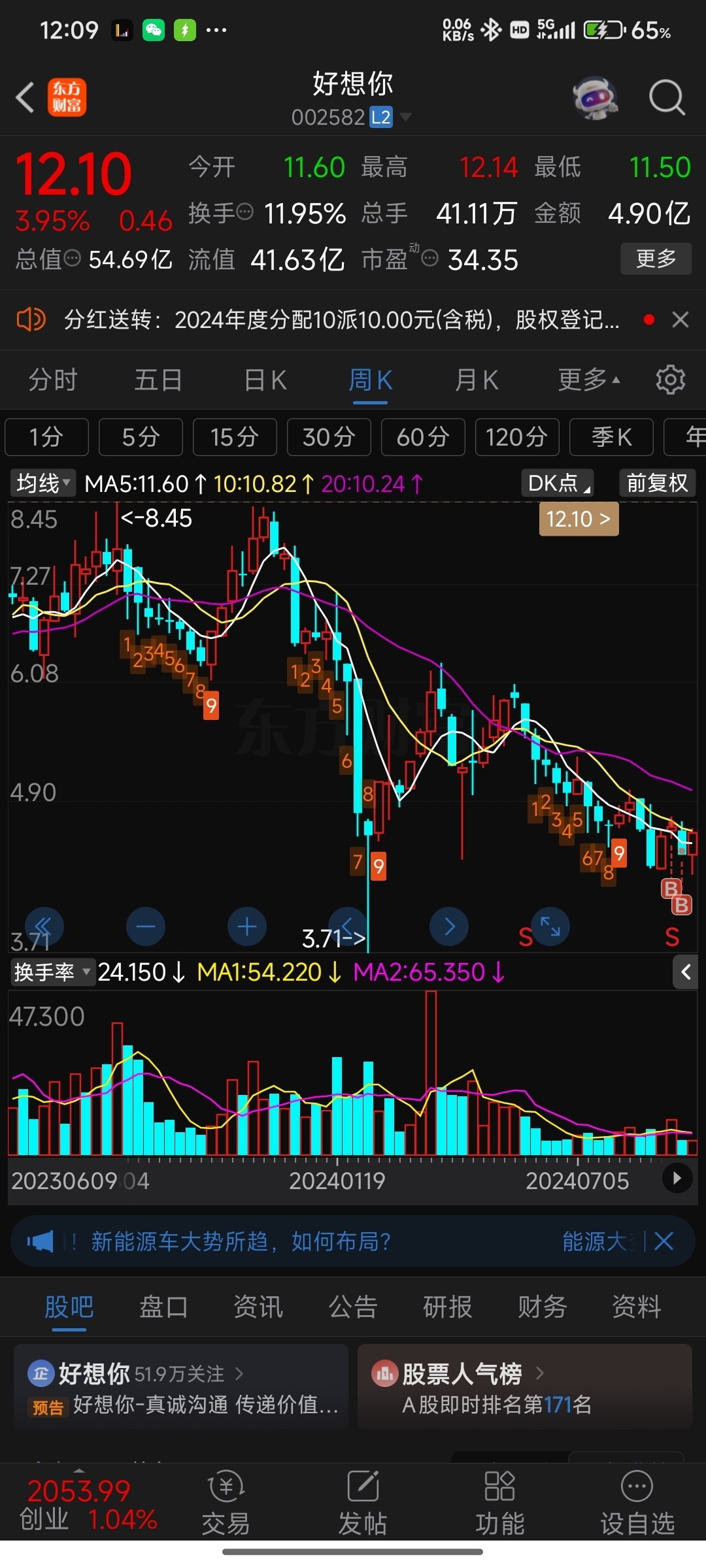
Task: Dismiss the dividend notice with X
Action: [681, 319]
